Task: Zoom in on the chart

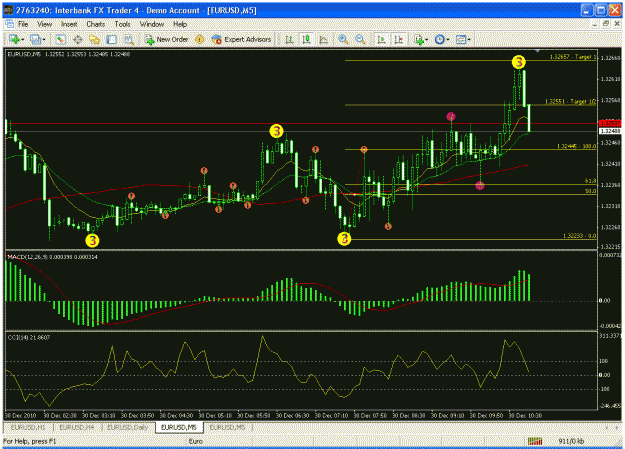Action: [x=343, y=39]
